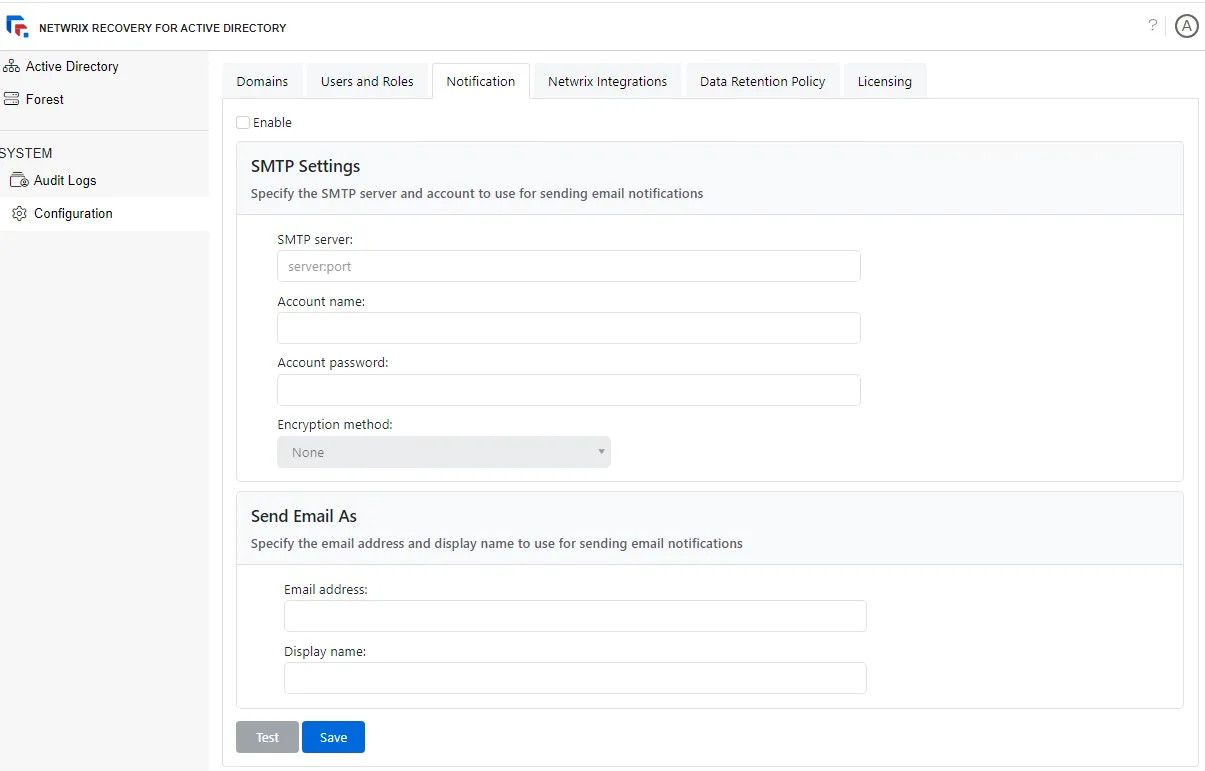
Task: Focus the Account name input field
Action: [569, 328]
